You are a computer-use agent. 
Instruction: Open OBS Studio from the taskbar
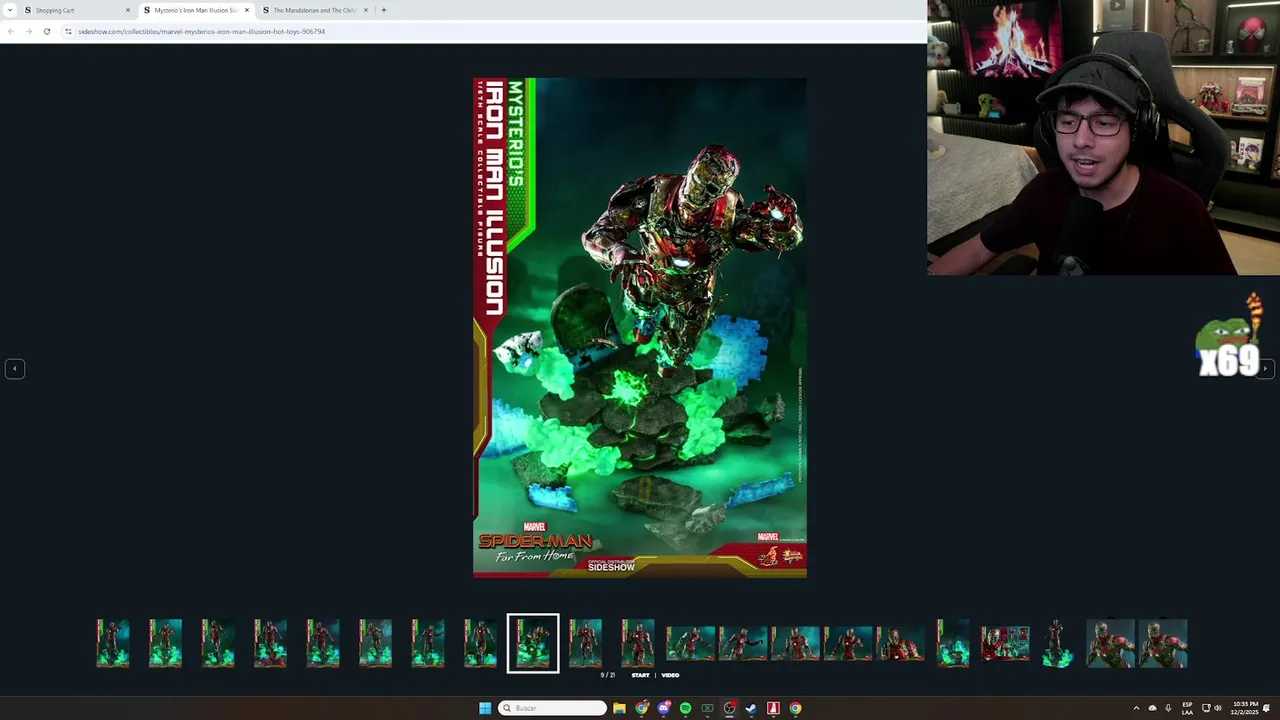(729, 708)
